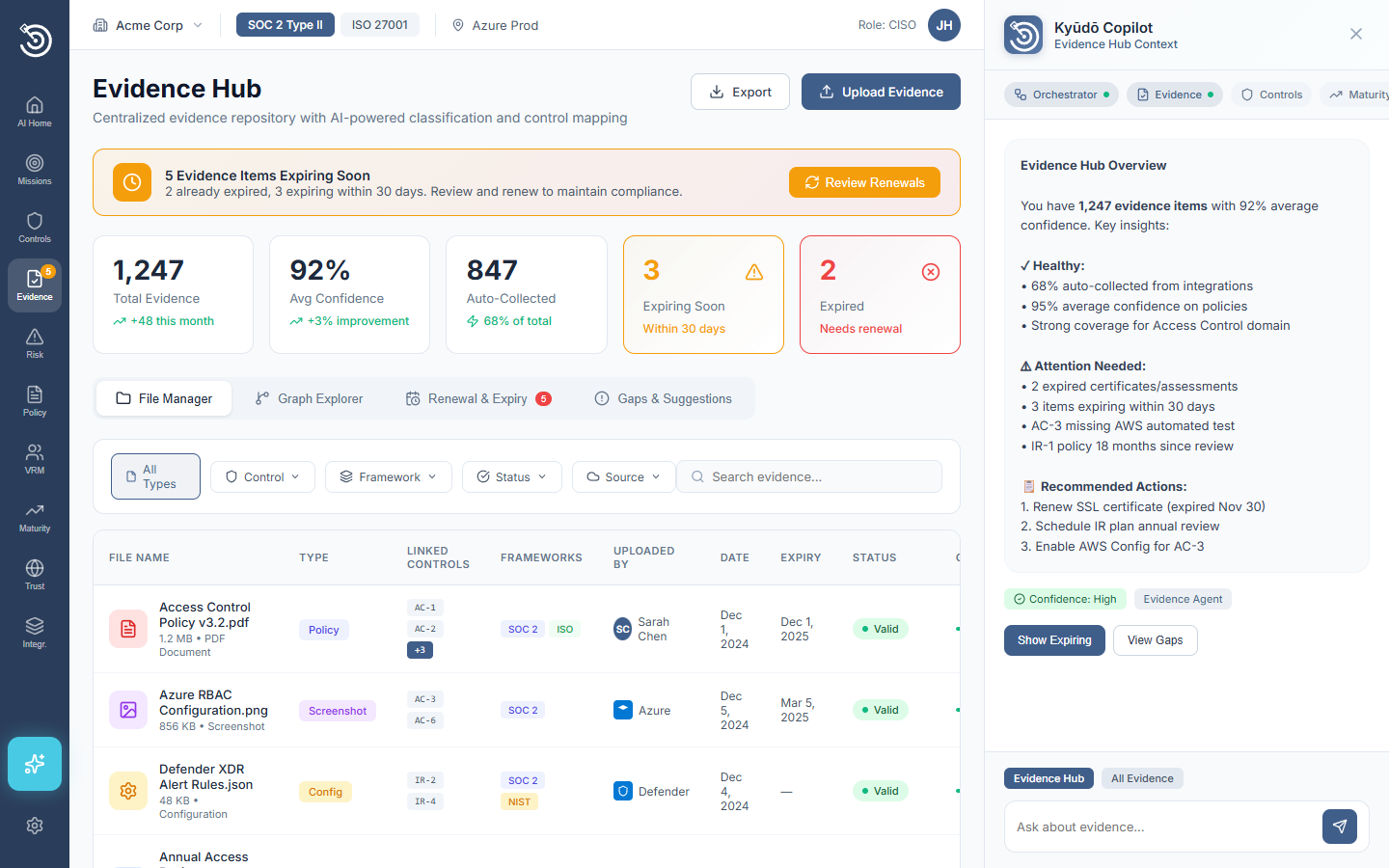
Task: Toggle the SOC 2 Type II framework
Action: [286, 25]
